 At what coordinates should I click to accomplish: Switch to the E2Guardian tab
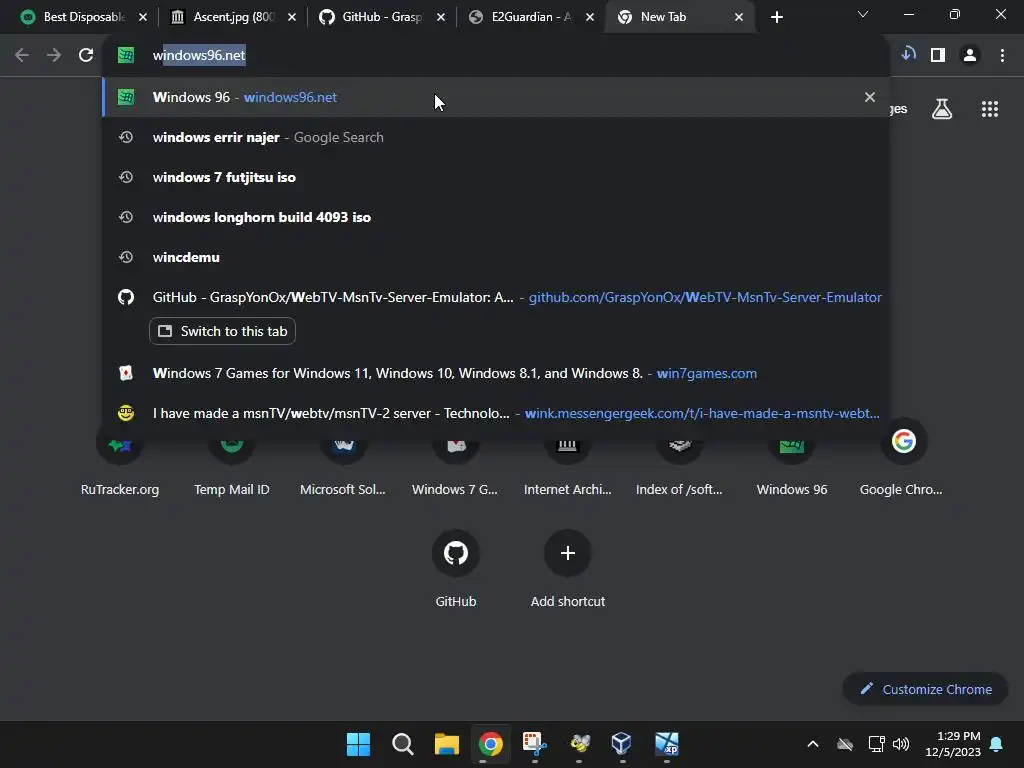point(531,17)
